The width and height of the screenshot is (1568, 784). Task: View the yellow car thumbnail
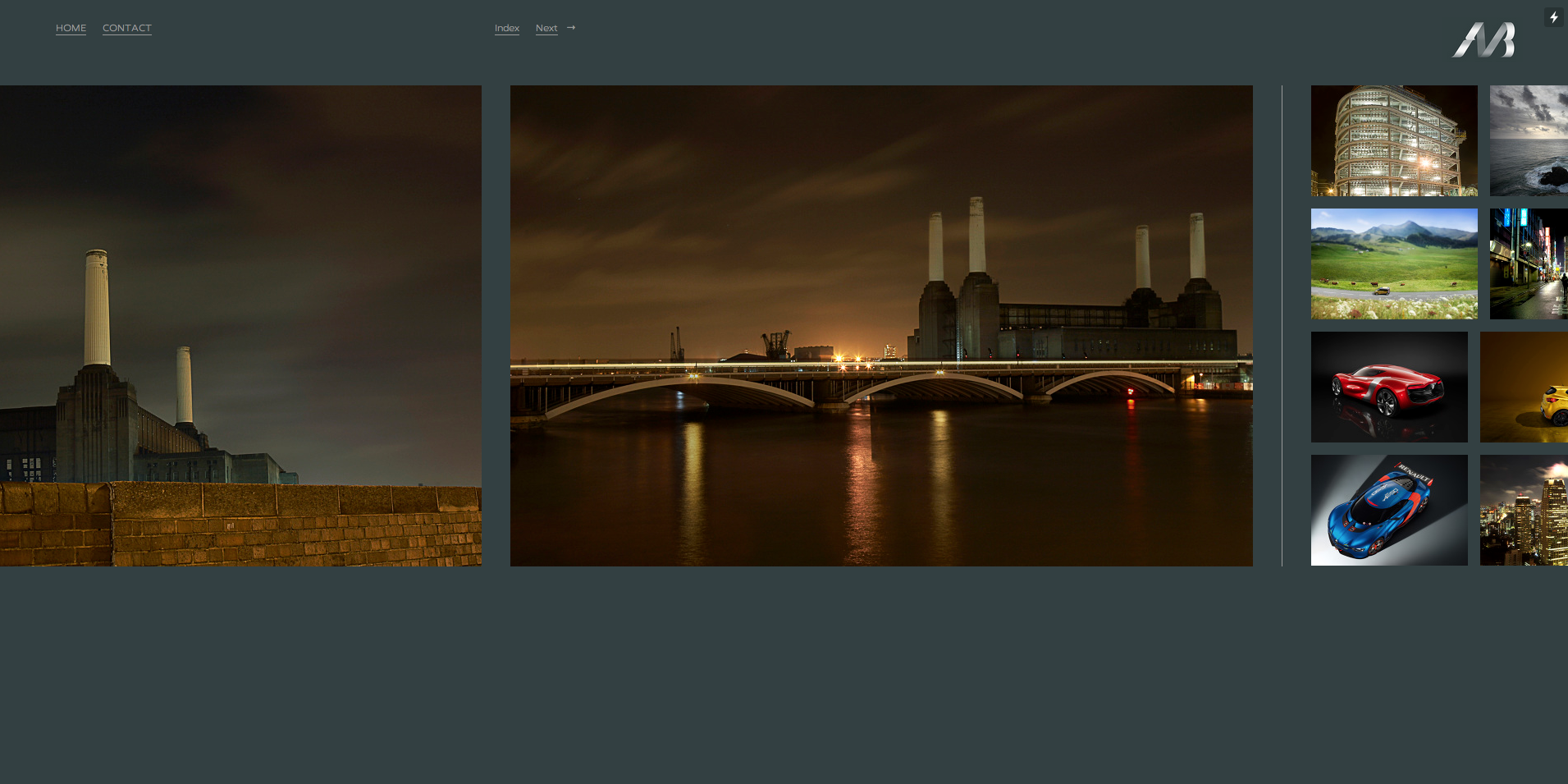[1523, 387]
